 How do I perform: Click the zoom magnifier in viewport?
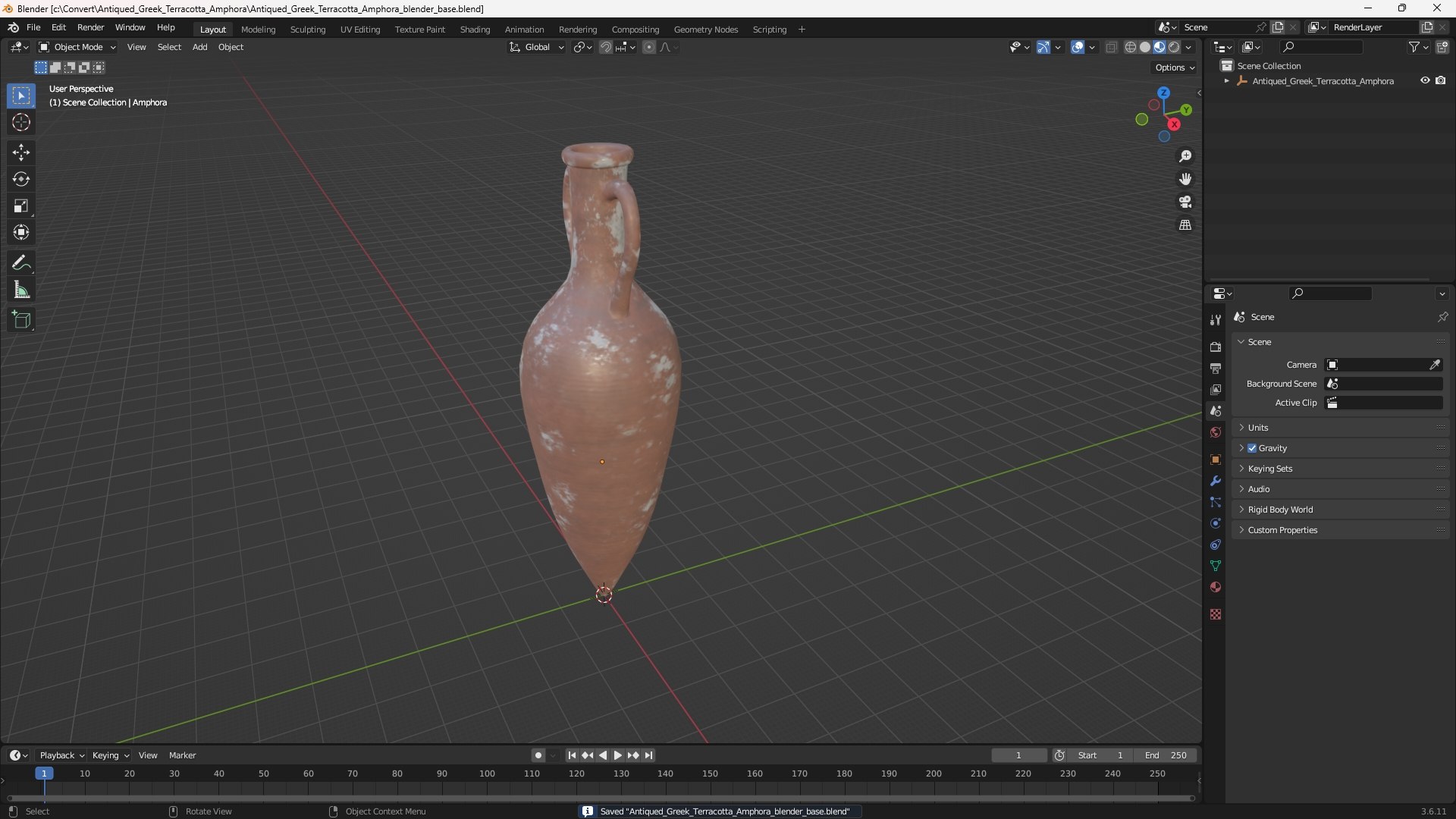tap(1185, 156)
